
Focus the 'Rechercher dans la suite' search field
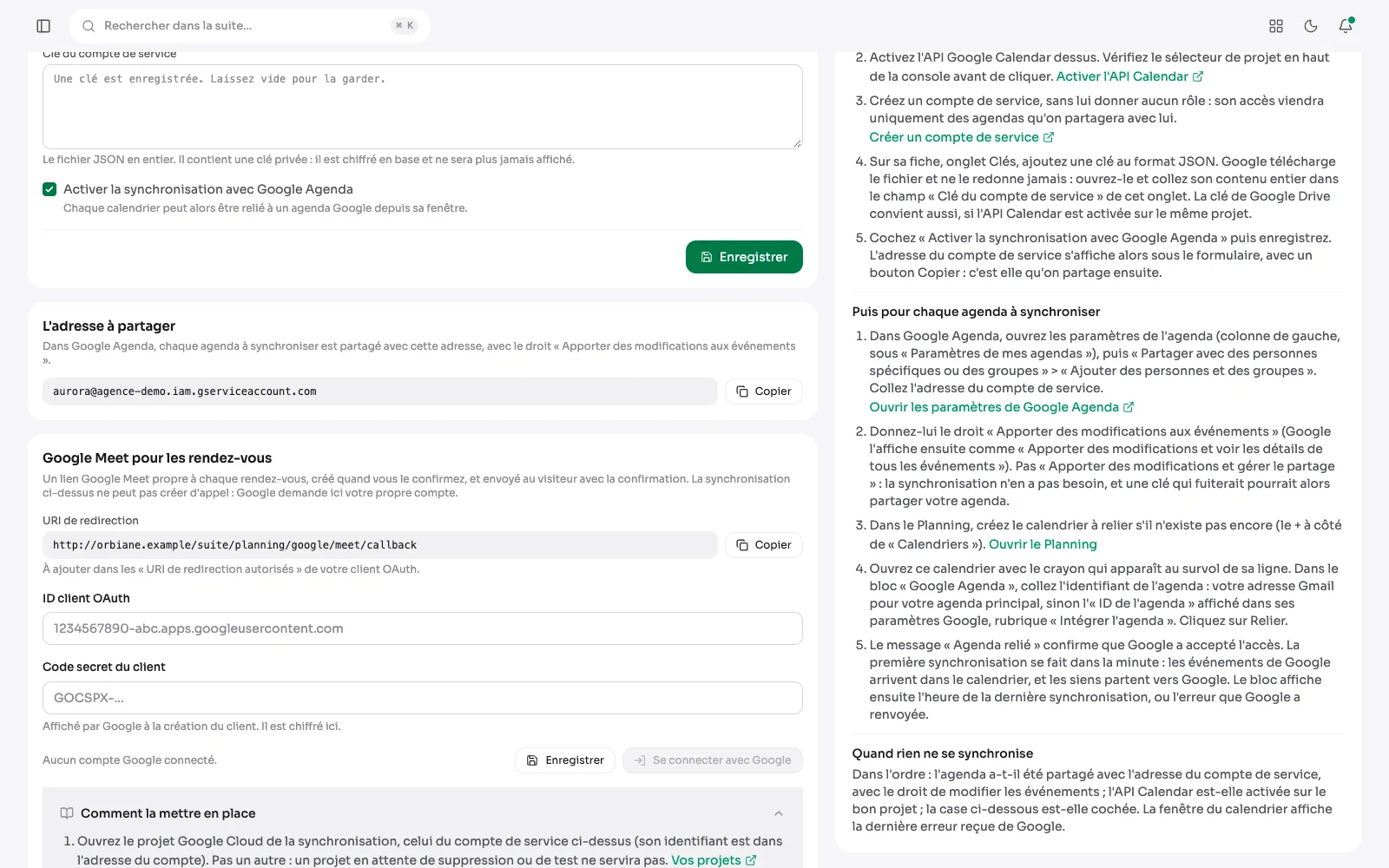coord(250,26)
